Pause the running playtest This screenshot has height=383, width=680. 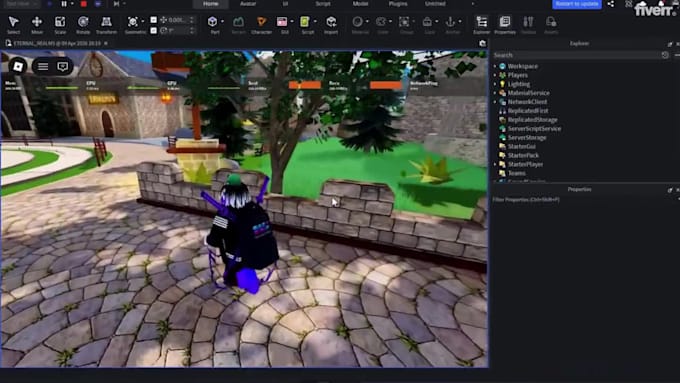click(x=64, y=4)
